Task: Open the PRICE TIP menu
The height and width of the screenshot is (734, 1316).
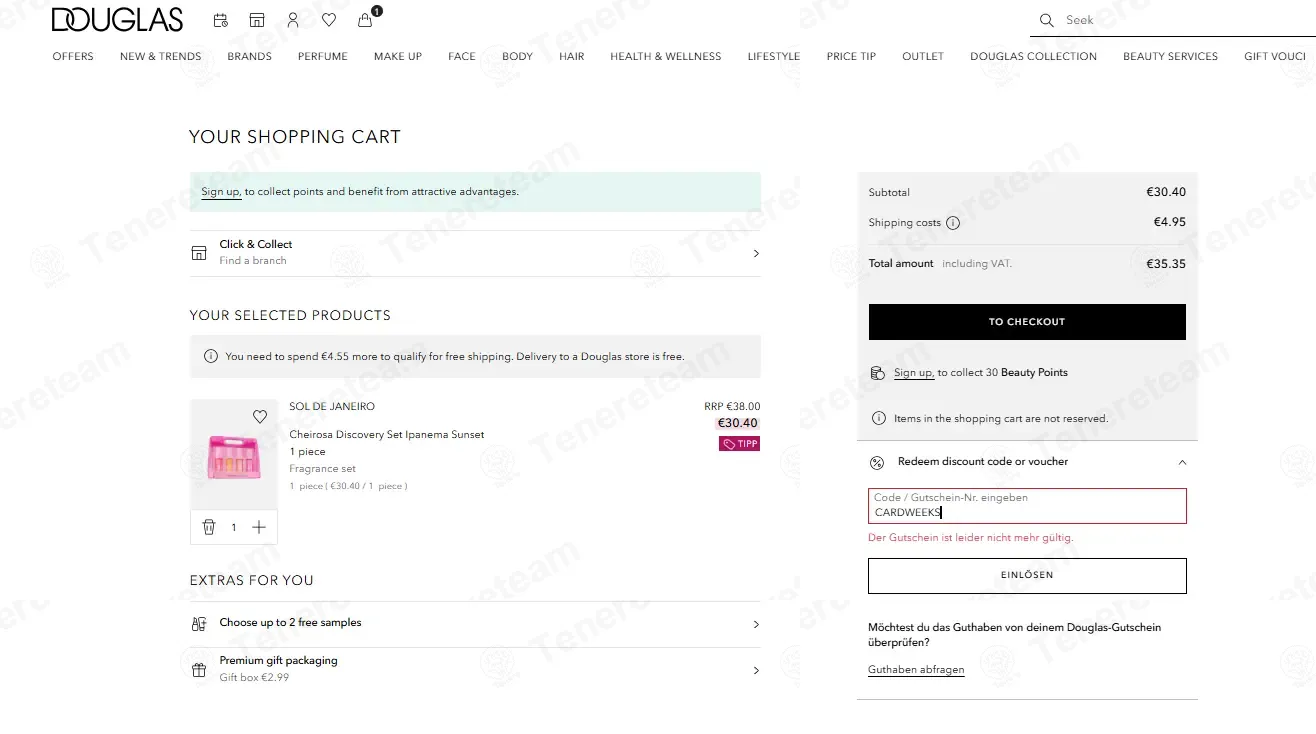Action: (x=851, y=56)
